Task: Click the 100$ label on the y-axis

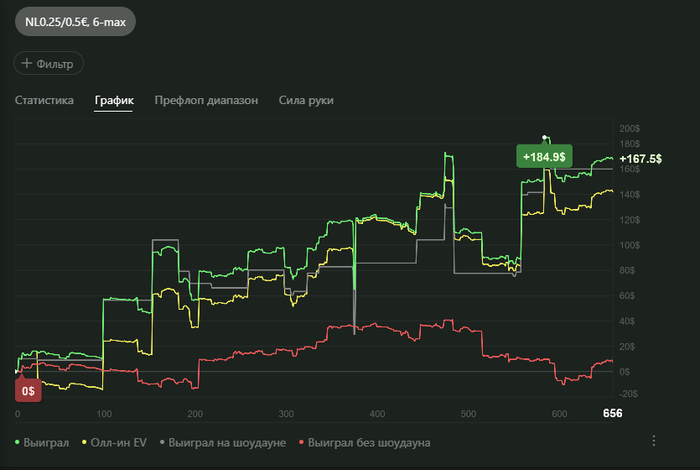Action: click(630, 245)
